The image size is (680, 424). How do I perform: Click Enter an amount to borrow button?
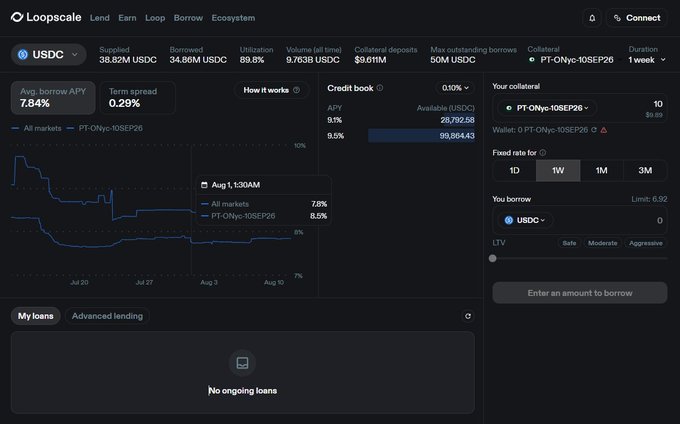(580, 293)
